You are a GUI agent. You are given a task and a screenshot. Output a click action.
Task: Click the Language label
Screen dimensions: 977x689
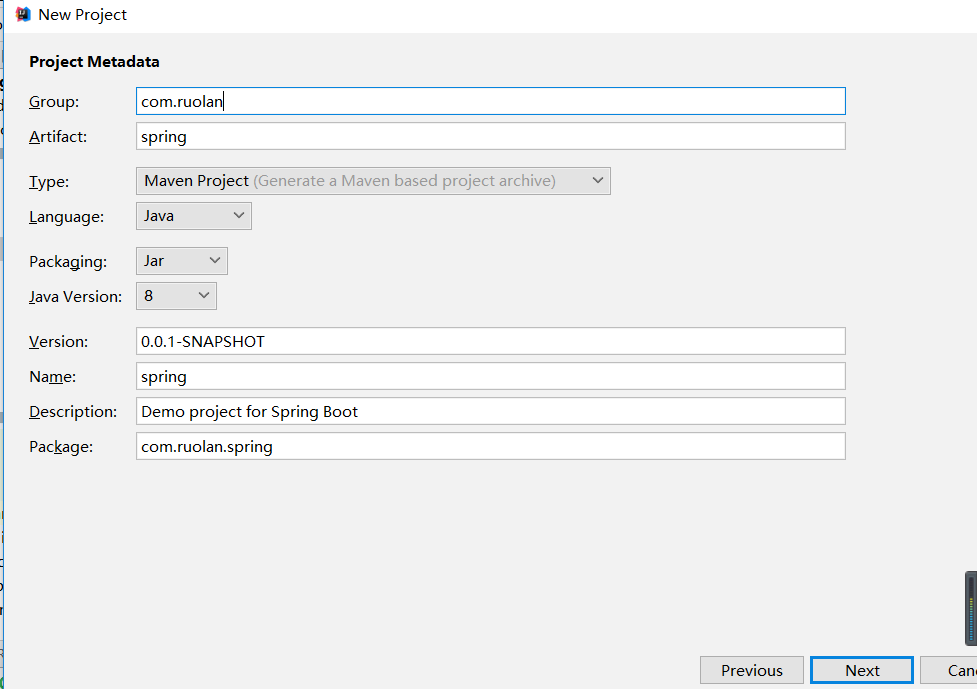tap(66, 217)
